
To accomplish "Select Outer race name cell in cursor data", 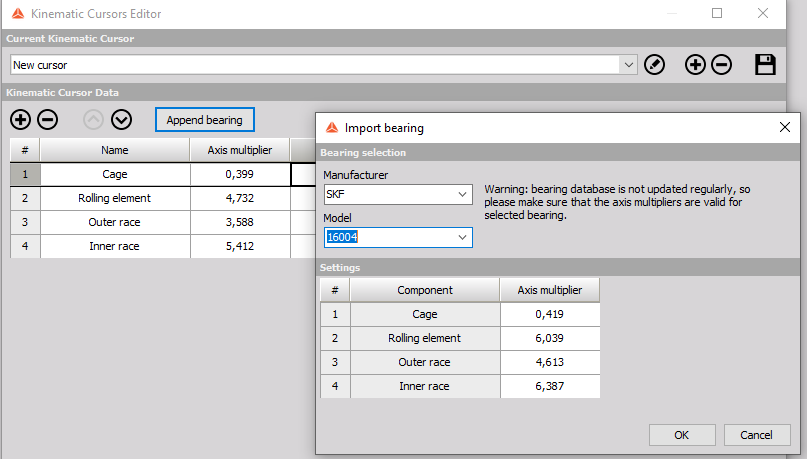I will 115,222.
